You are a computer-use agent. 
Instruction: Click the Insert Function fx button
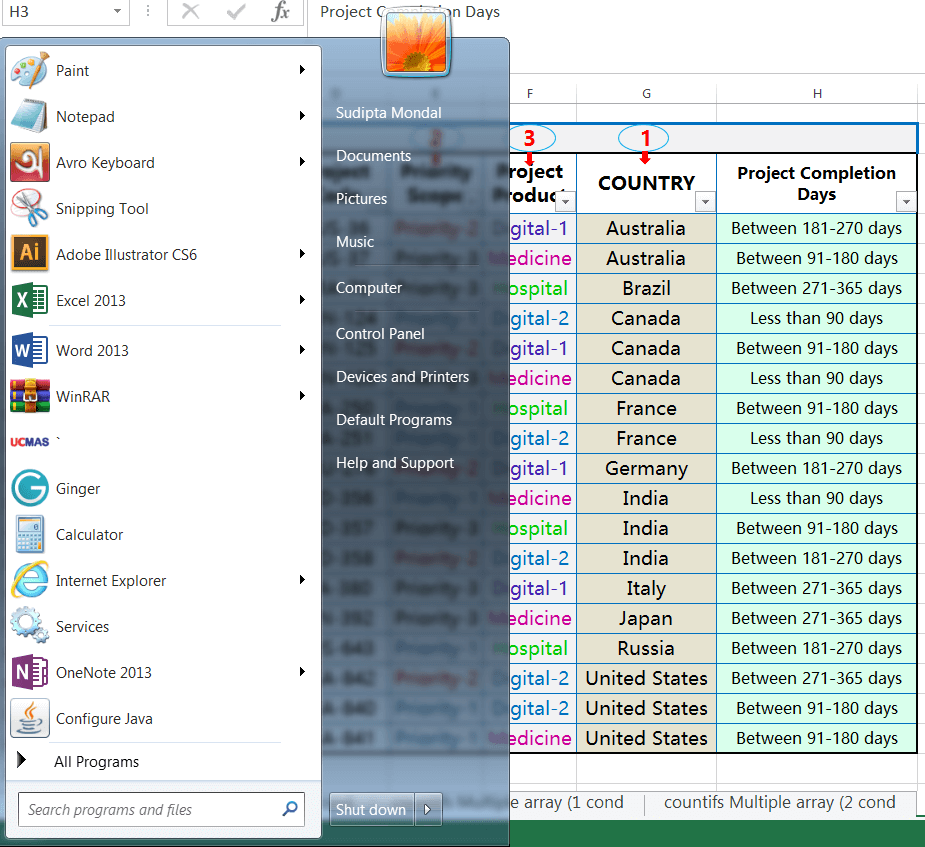280,11
